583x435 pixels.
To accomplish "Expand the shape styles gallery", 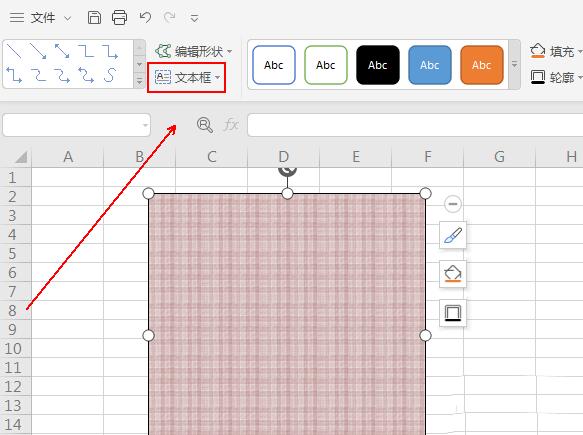I will (515, 64).
